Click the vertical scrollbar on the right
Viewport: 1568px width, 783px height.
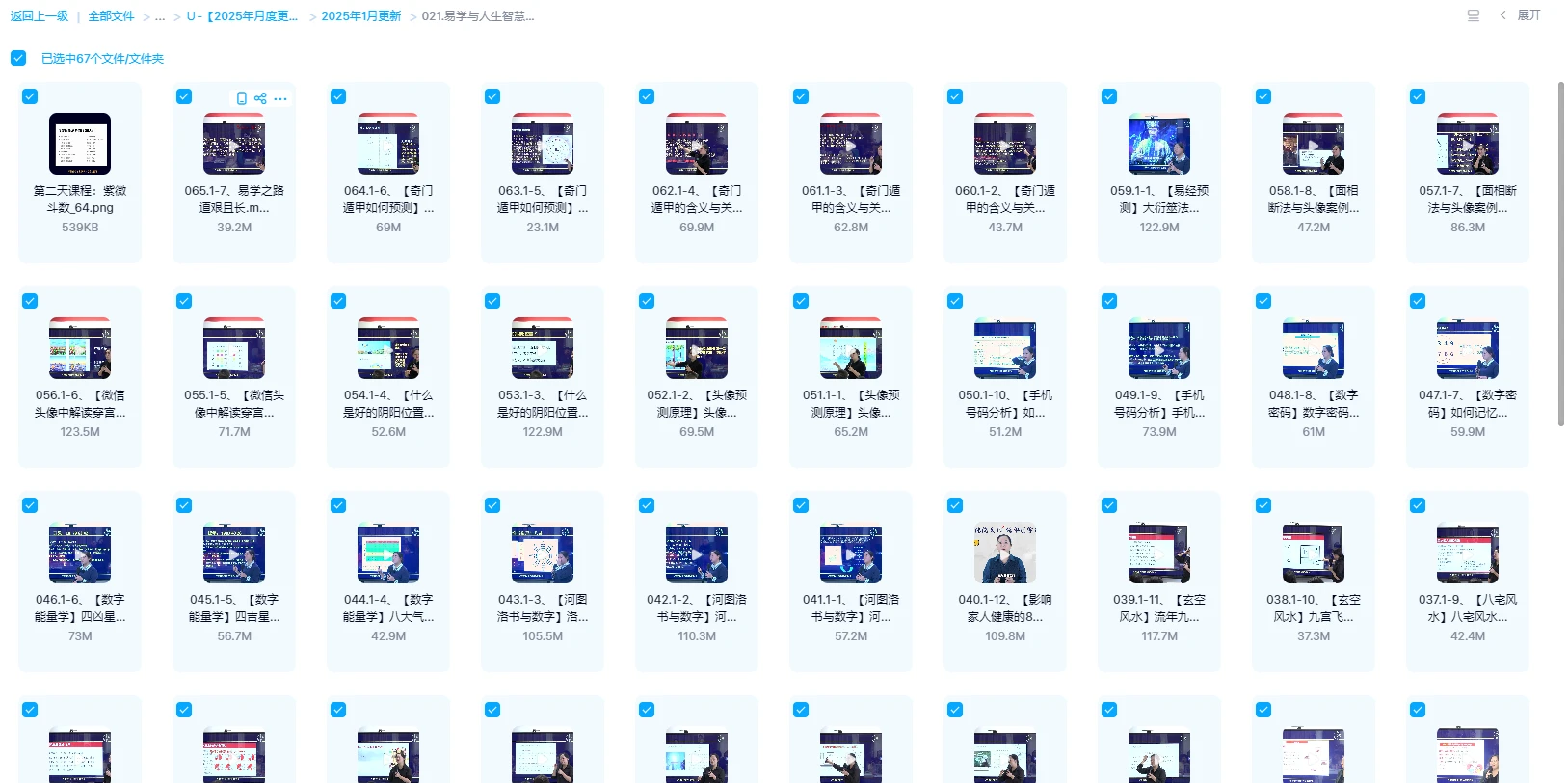coord(1561,254)
